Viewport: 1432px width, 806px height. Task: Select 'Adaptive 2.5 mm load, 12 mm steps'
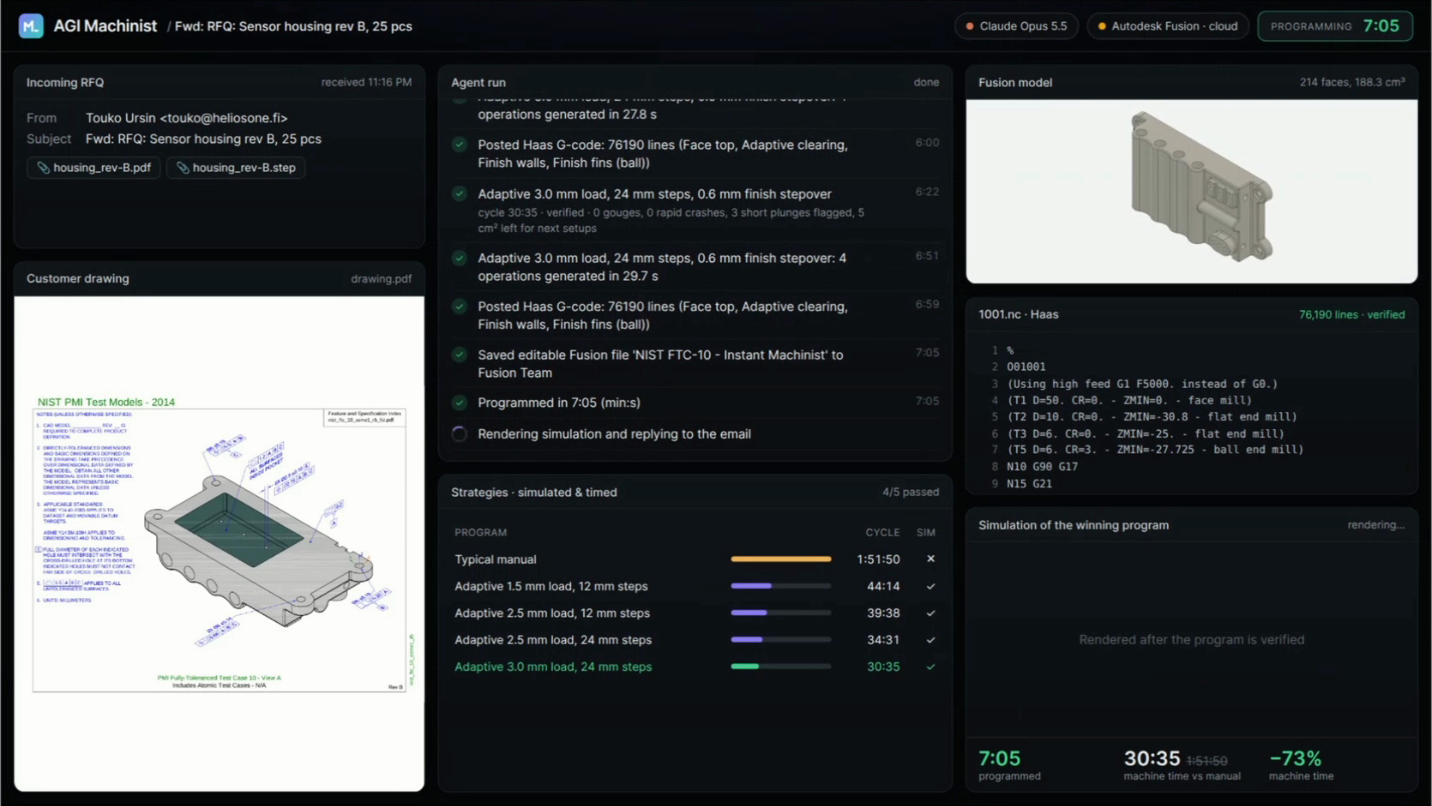click(x=695, y=613)
